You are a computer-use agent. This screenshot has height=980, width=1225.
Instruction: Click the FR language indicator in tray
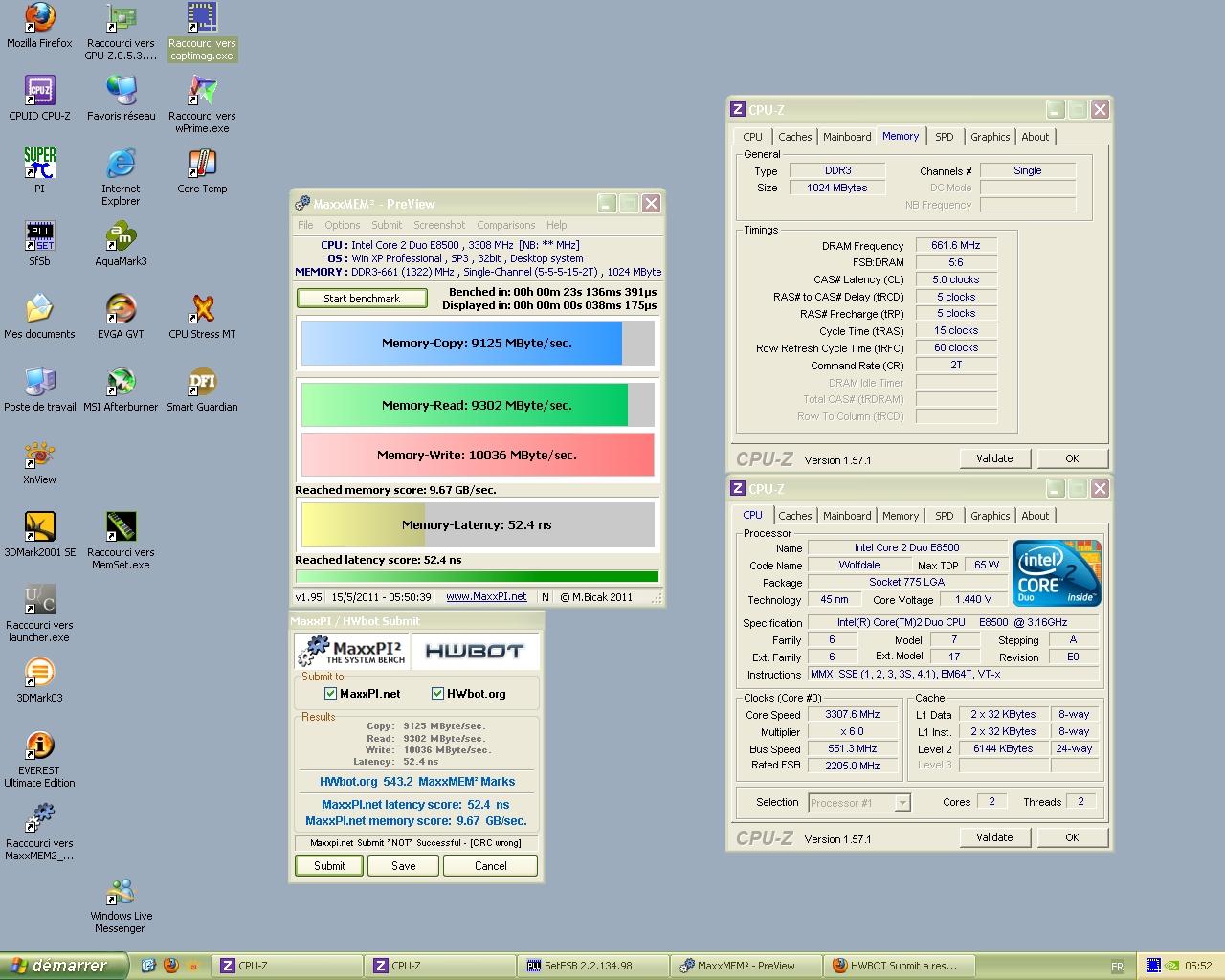coord(1117,967)
